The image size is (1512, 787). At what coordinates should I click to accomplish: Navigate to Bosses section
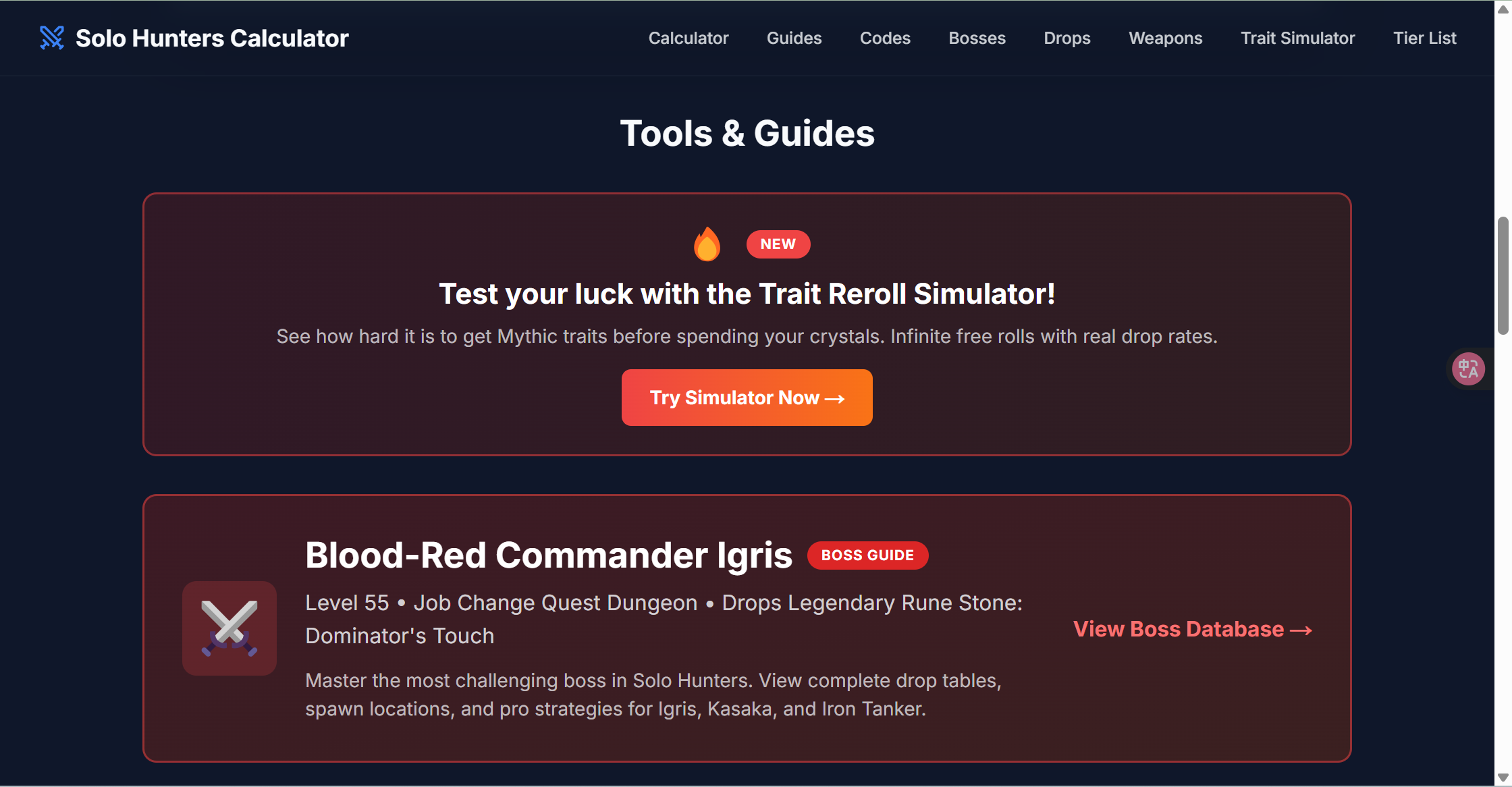977,38
